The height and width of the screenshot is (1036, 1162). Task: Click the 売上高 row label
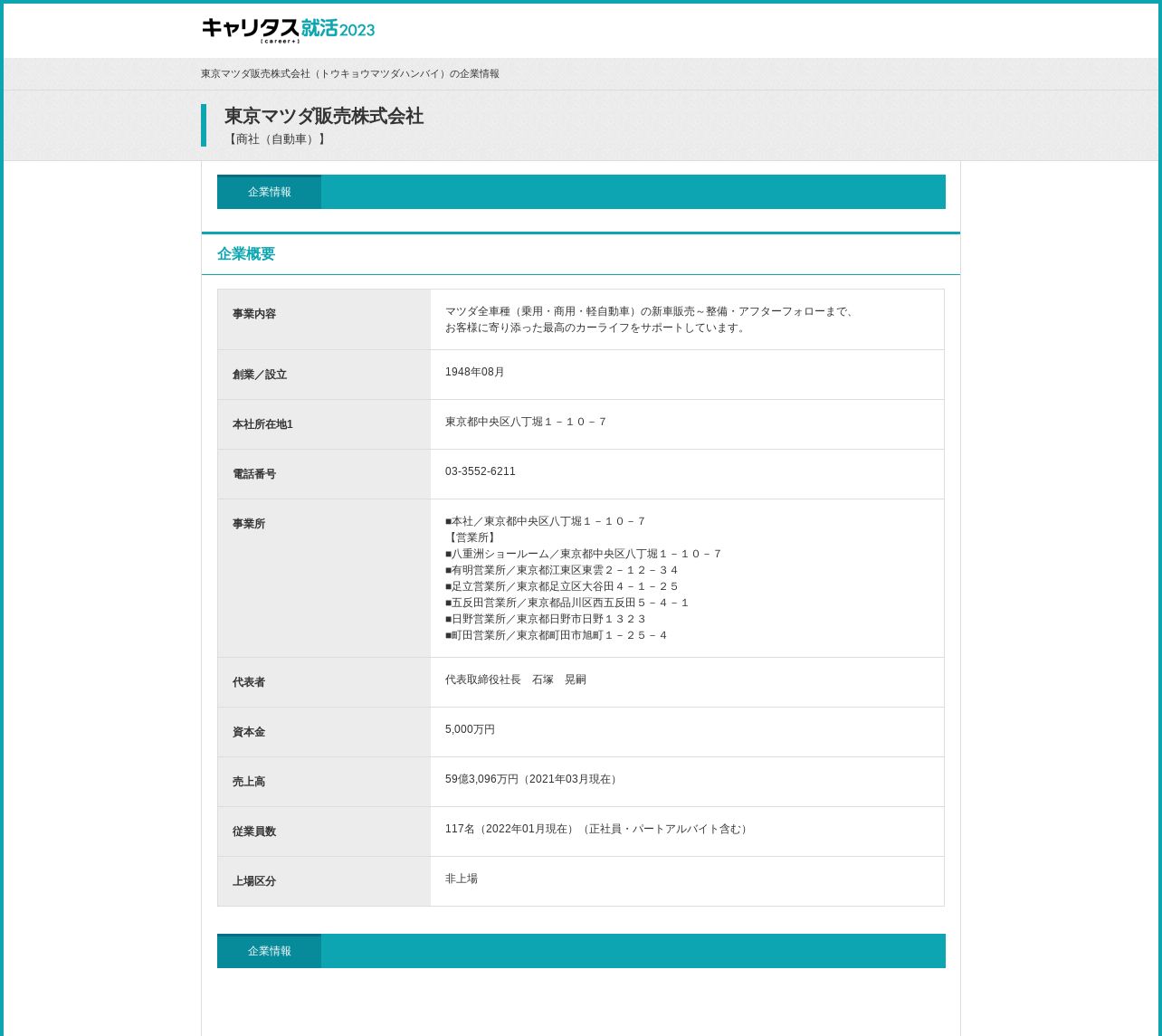coord(249,782)
